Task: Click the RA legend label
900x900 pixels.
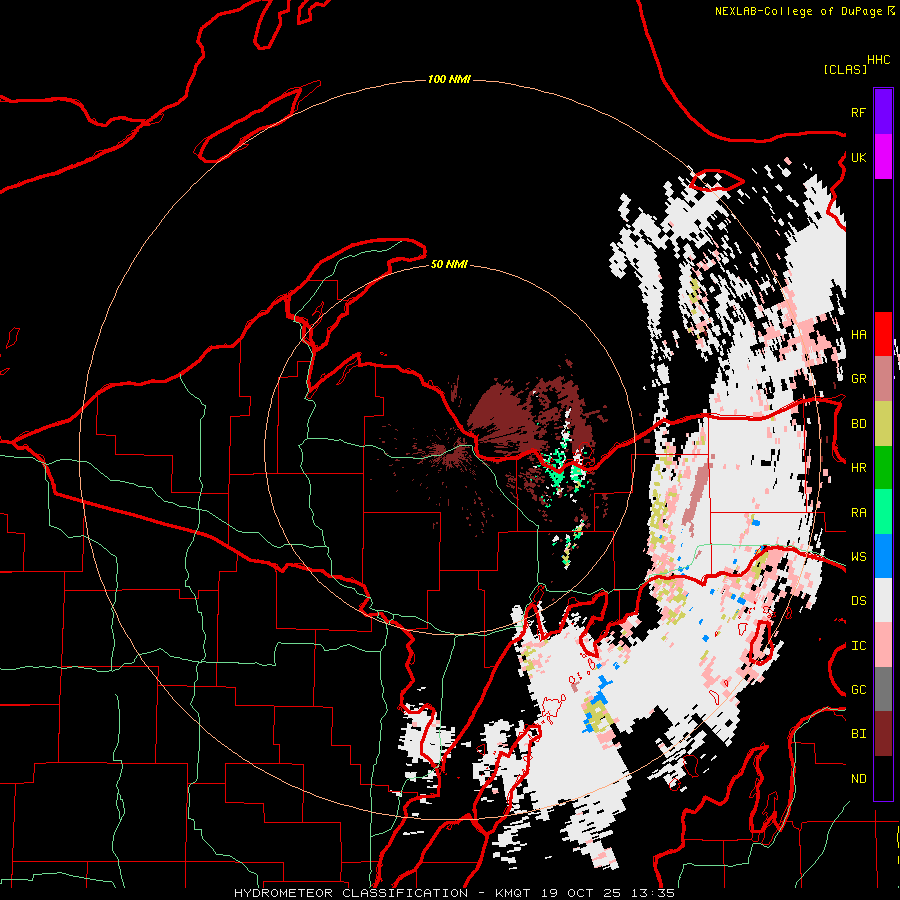Action: click(x=858, y=513)
